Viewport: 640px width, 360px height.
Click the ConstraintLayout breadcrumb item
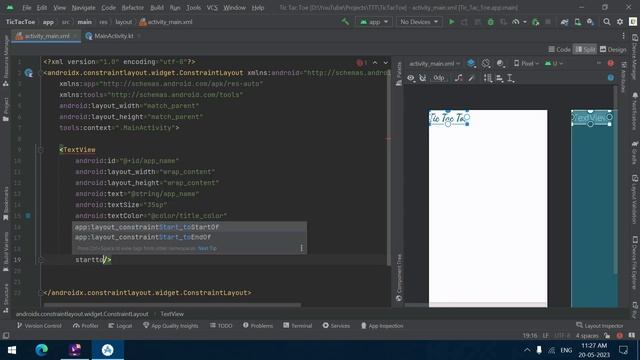click(82, 314)
